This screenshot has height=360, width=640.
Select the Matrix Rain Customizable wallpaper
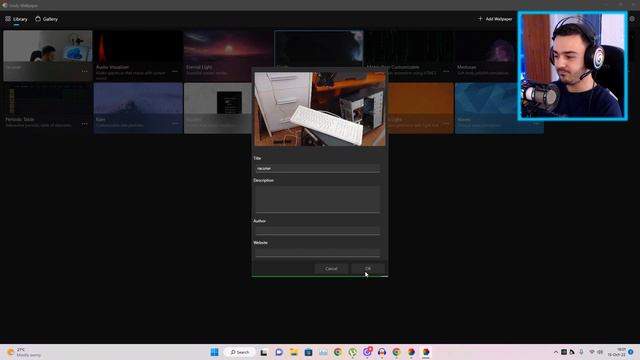click(409, 56)
